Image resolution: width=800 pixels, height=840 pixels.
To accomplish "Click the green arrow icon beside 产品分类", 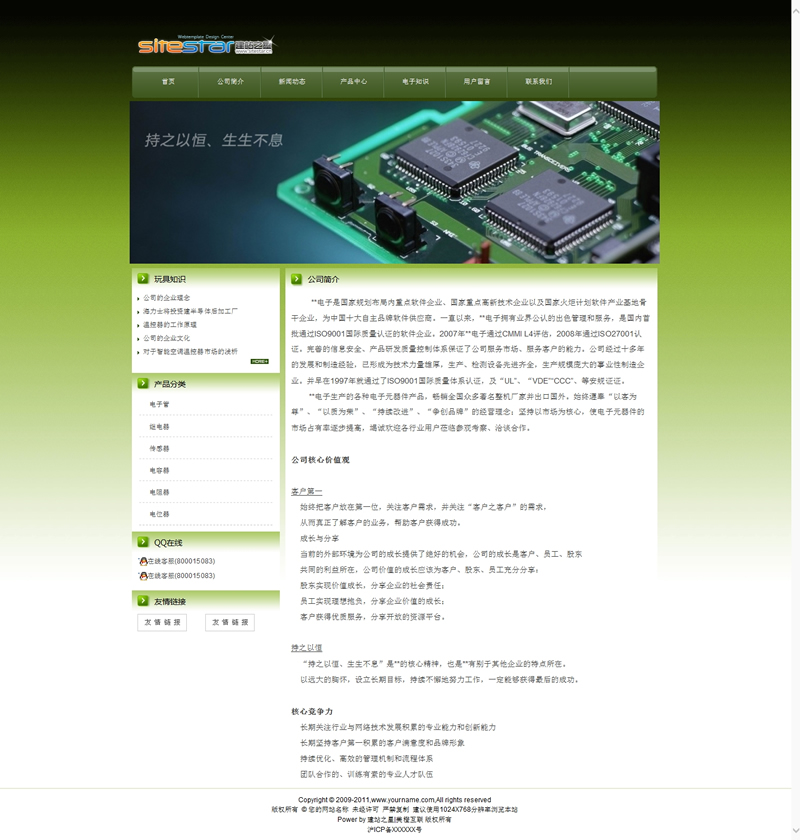I will tap(142, 384).
